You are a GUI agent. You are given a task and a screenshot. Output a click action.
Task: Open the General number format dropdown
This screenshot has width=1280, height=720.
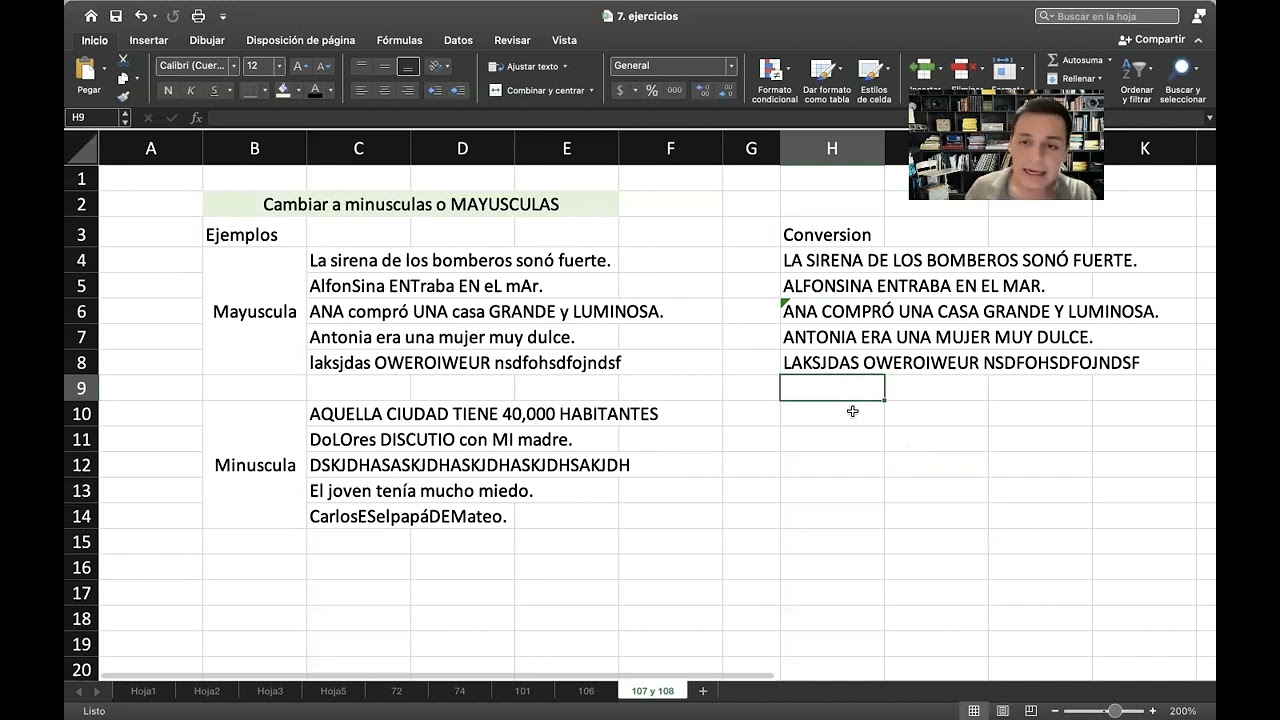[731, 66]
